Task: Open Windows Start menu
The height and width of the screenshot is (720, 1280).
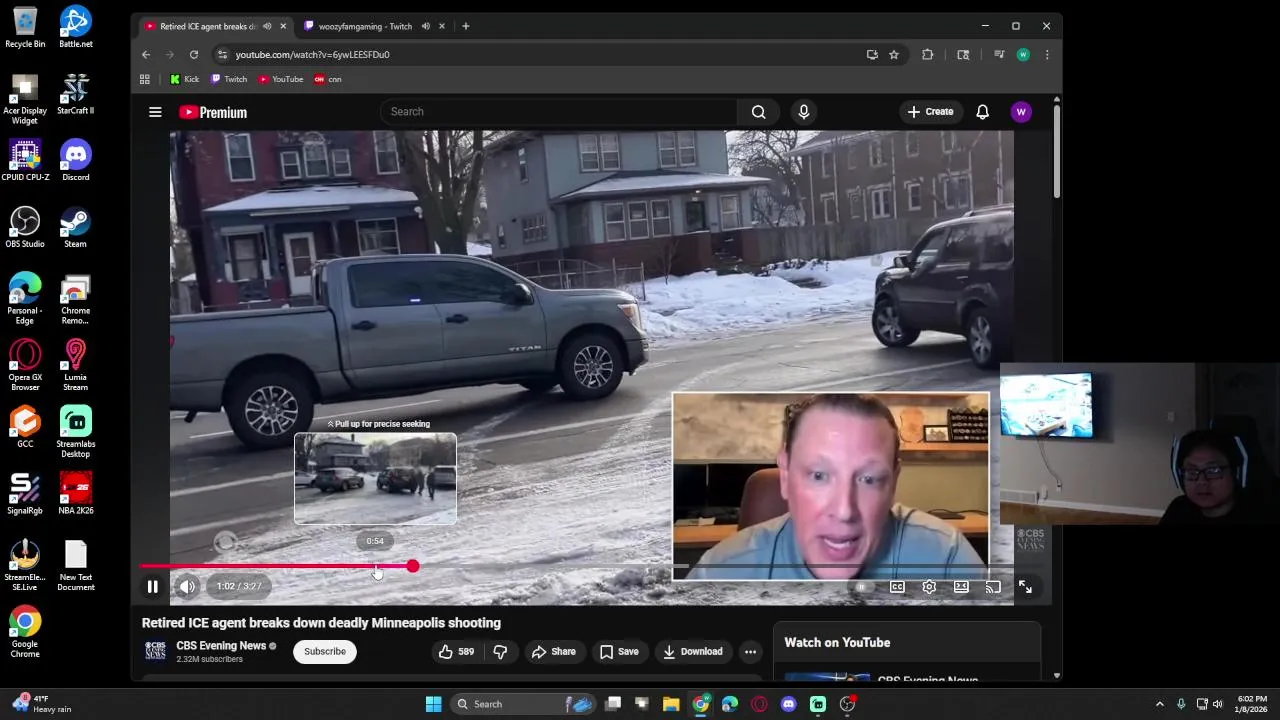Action: pyautogui.click(x=433, y=704)
